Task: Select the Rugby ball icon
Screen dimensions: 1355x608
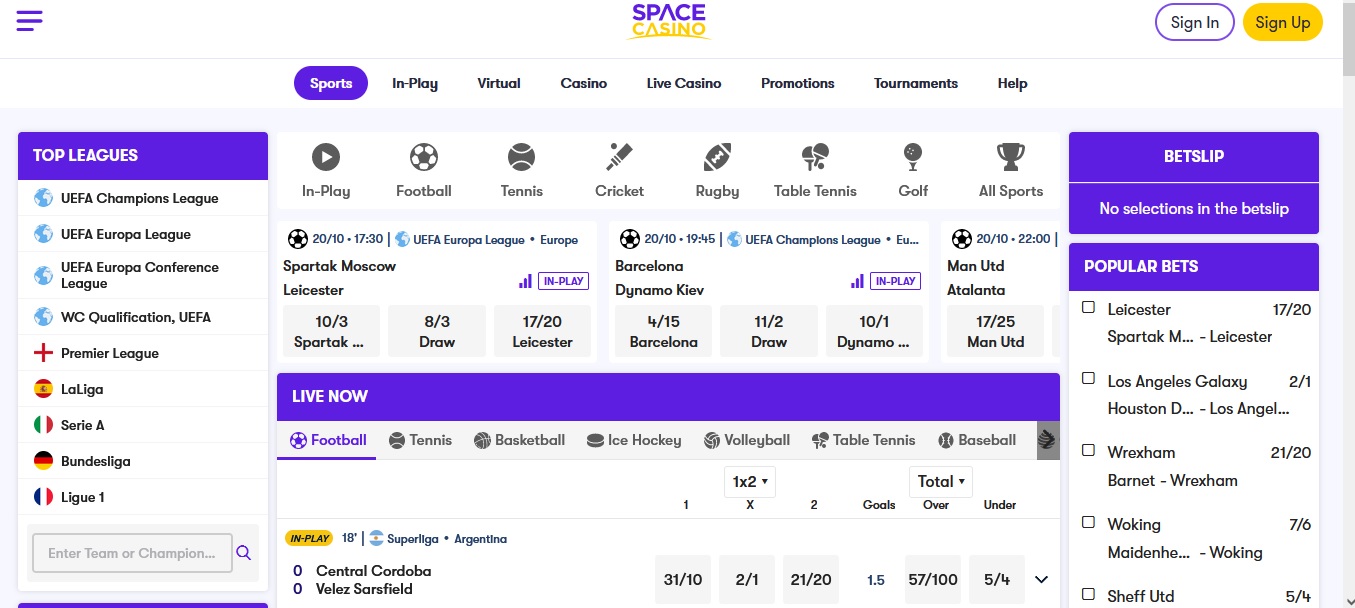Action: point(717,157)
